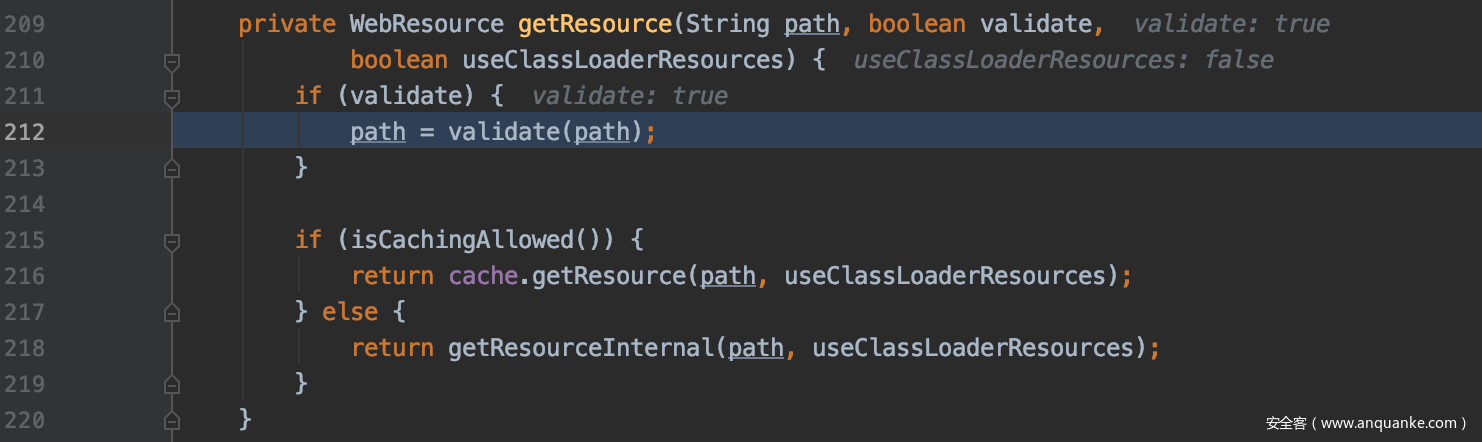Collapse the isCachingAllowed block on line 215

pyautogui.click(x=172, y=241)
